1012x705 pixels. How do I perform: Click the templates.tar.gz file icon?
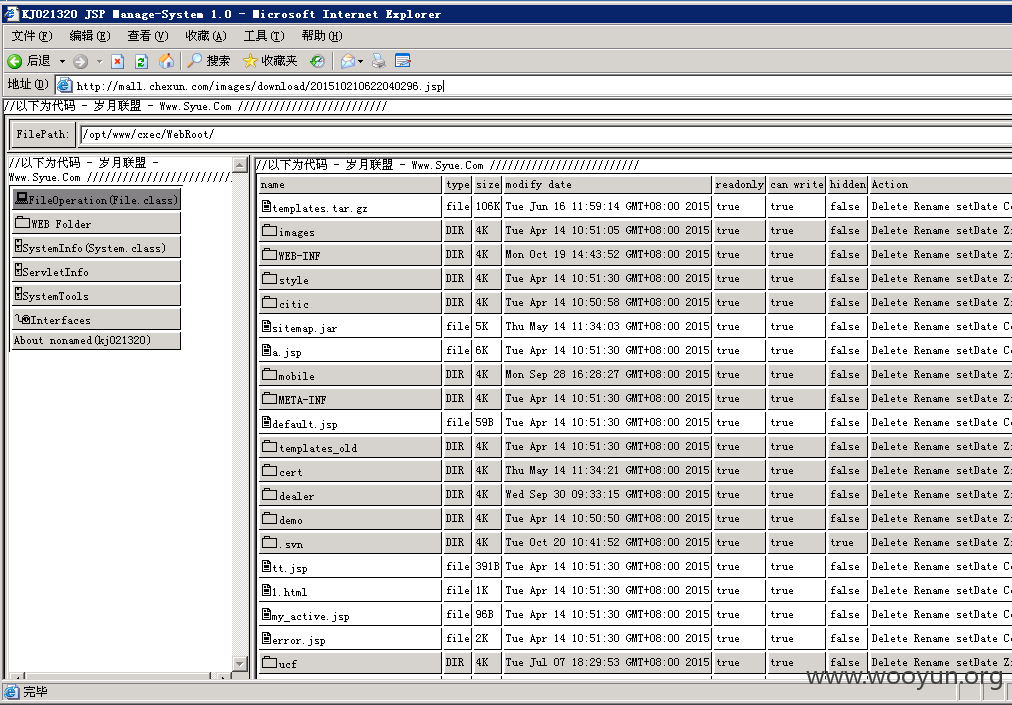click(267, 207)
